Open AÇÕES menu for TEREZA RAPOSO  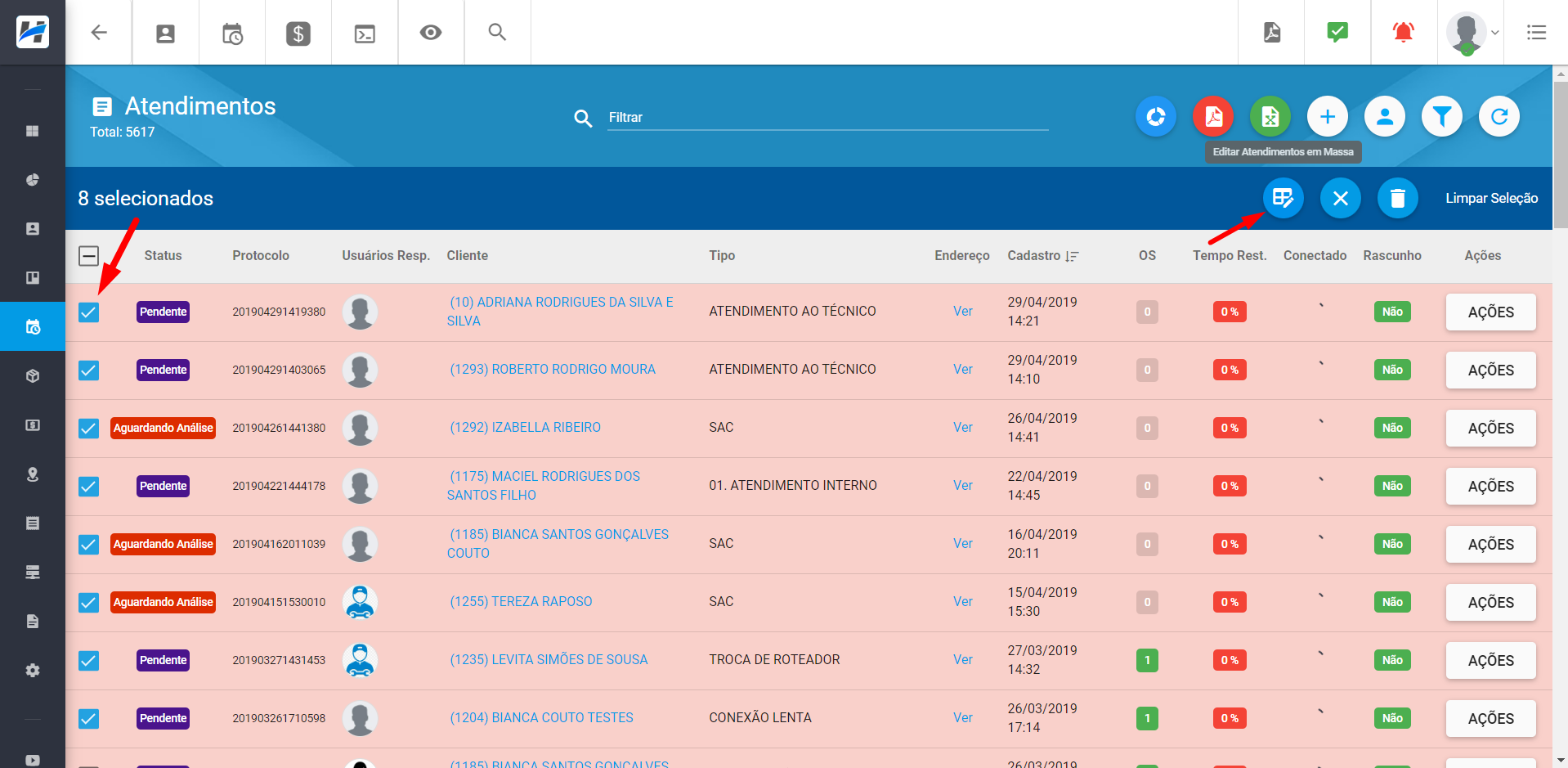[x=1490, y=603]
